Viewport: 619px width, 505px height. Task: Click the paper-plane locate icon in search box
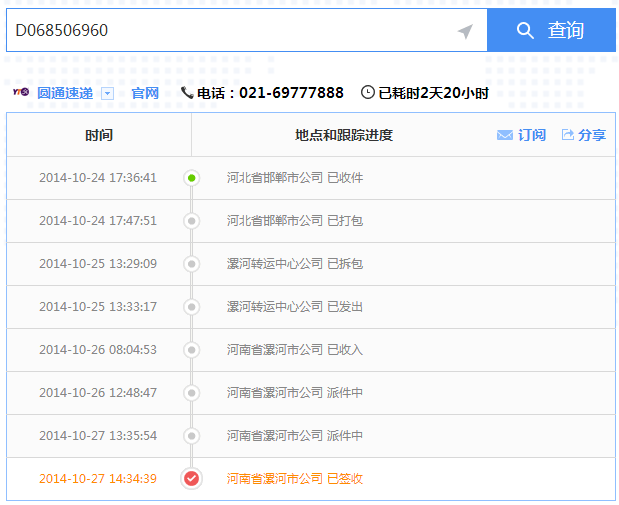pyautogui.click(x=465, y=31)
